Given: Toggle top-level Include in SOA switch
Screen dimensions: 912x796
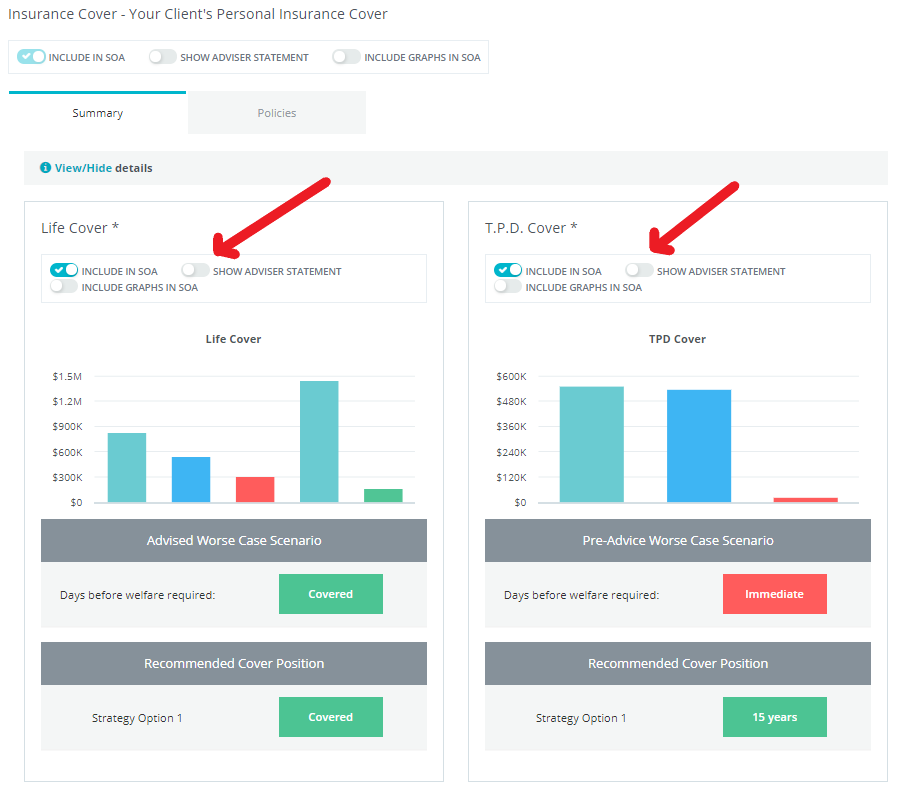Looking at the screenshot, I should point(32,57).
